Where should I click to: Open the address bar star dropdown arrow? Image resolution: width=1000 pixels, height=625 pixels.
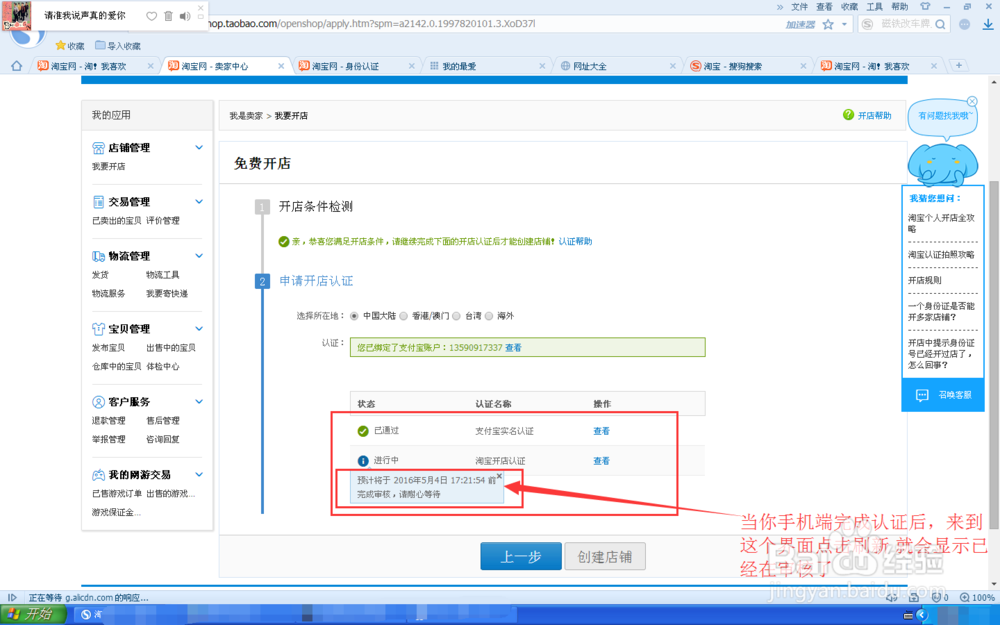point(844,24)
